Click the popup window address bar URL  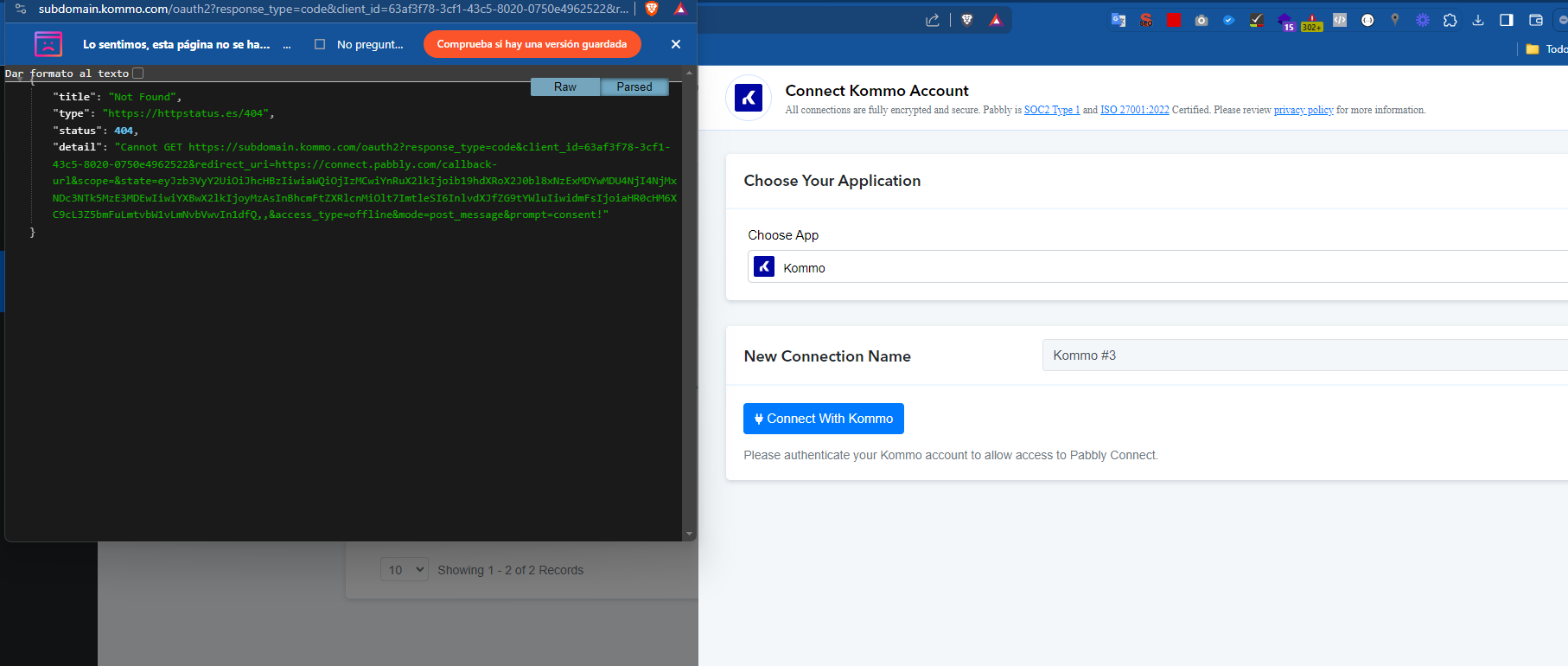tap(333, 9)
